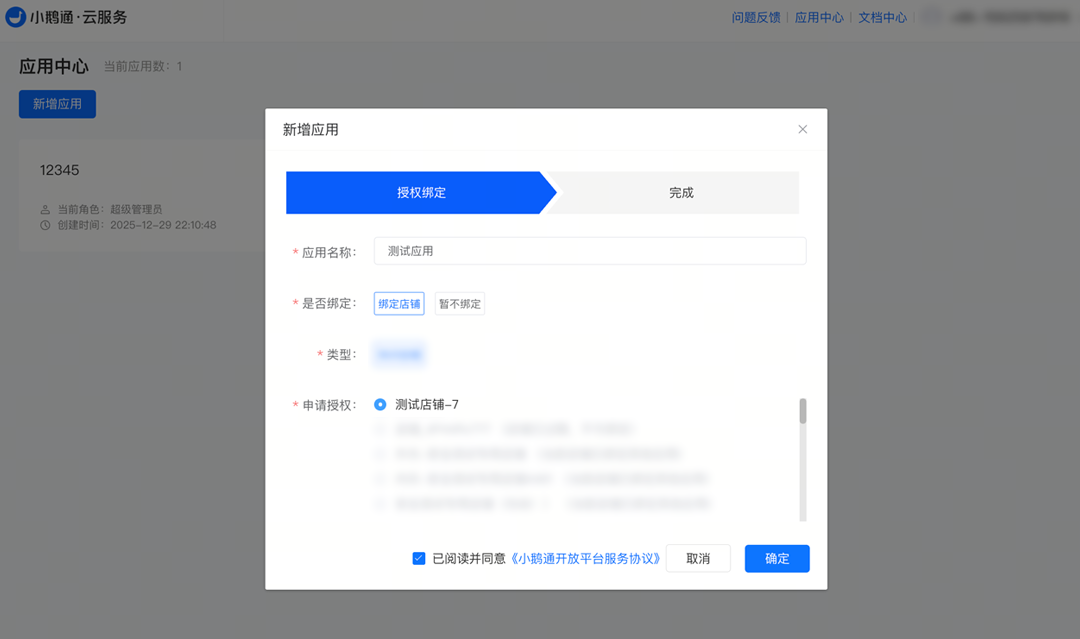Image resolution: width=1080 pixels, height=639 pixels.
Task: Select the 暂不绑定 option
Action: (x=460, y=304)
